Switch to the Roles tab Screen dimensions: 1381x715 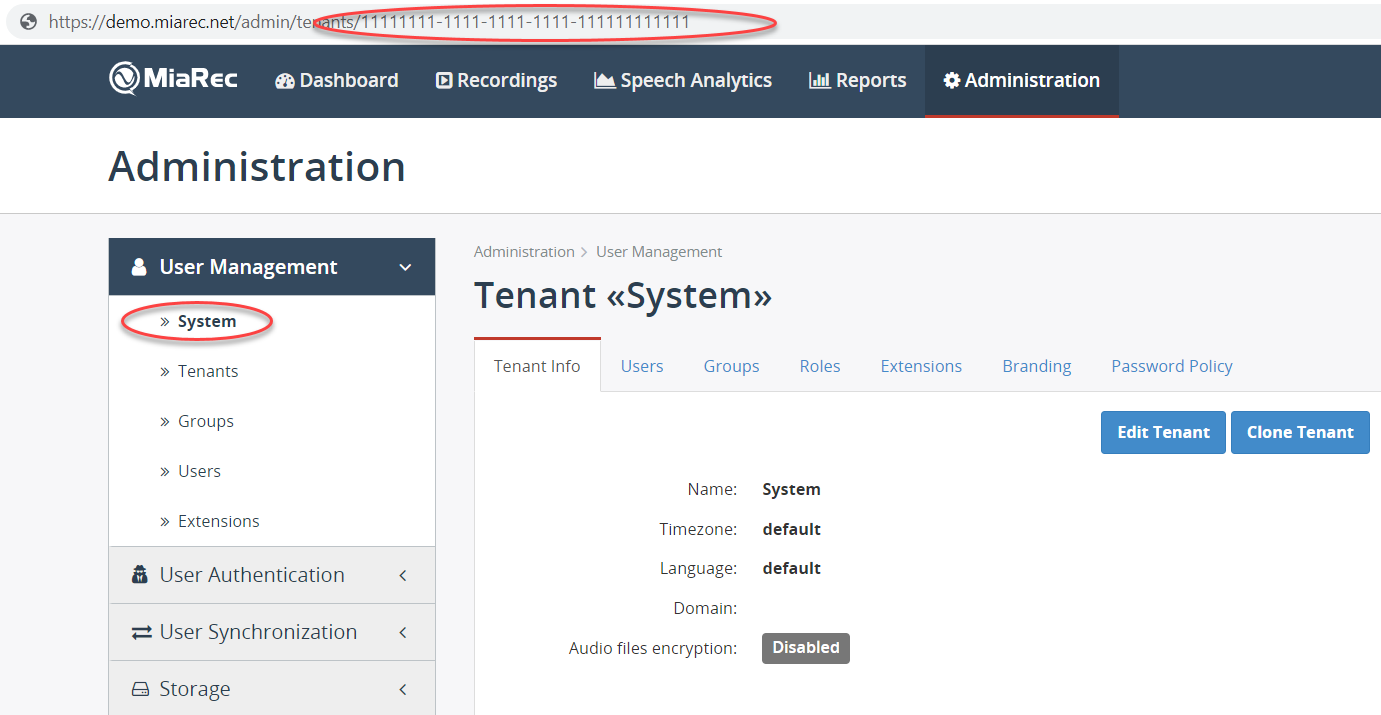[820, 366]
